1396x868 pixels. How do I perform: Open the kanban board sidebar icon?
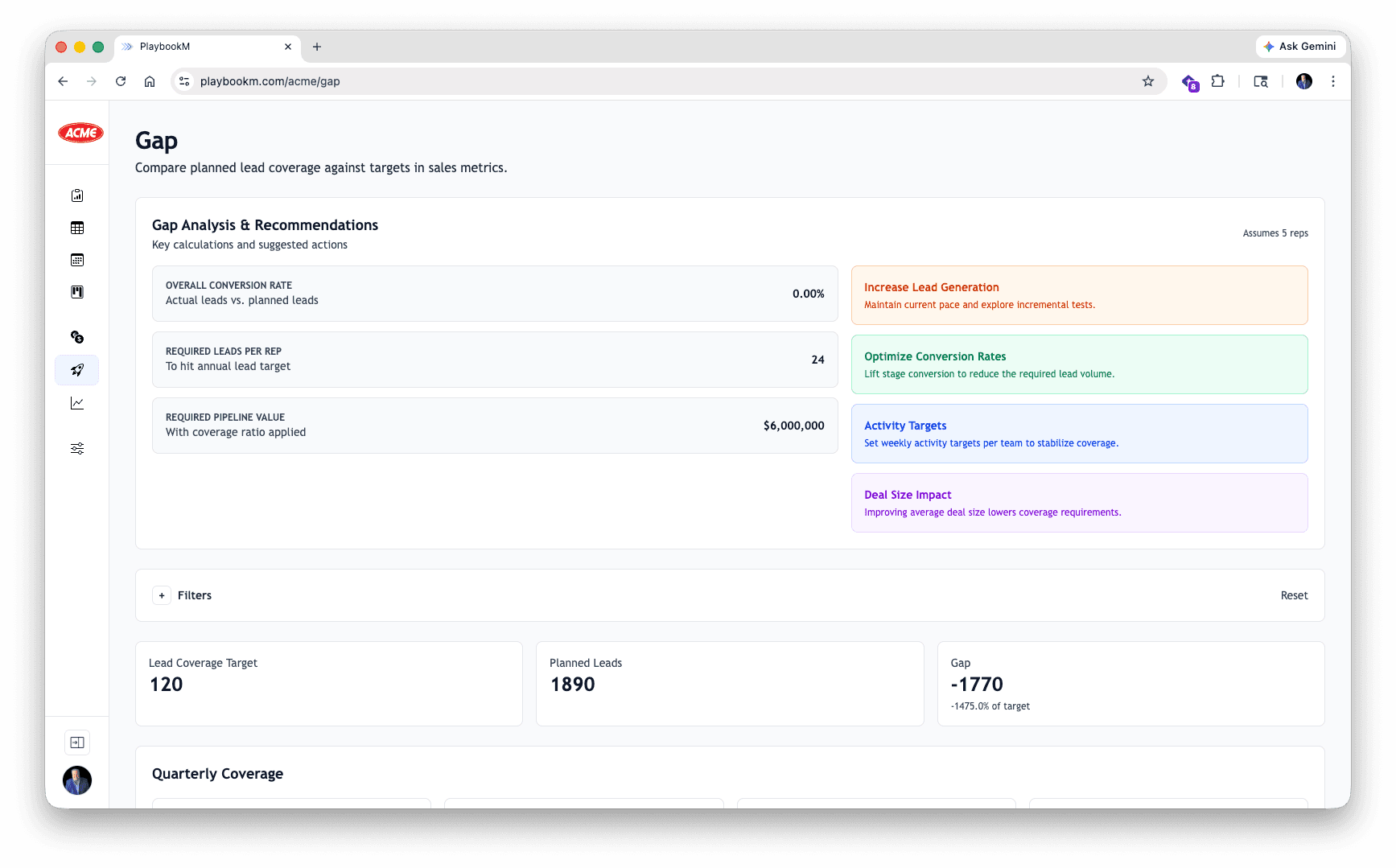[x=77, y=292]
